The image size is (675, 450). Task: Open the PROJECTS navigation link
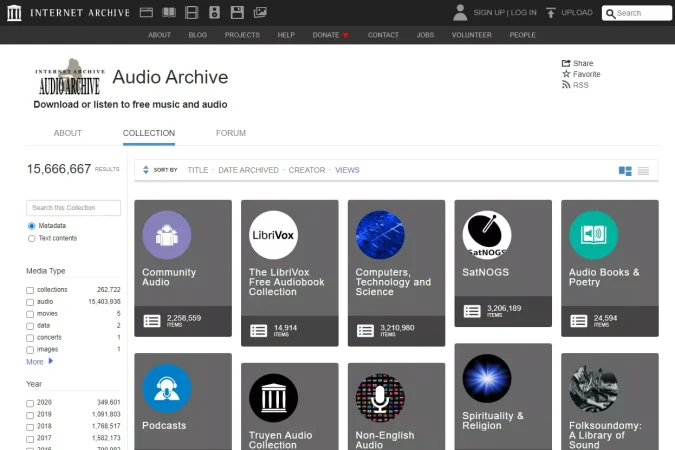click(x=242, y=35)
